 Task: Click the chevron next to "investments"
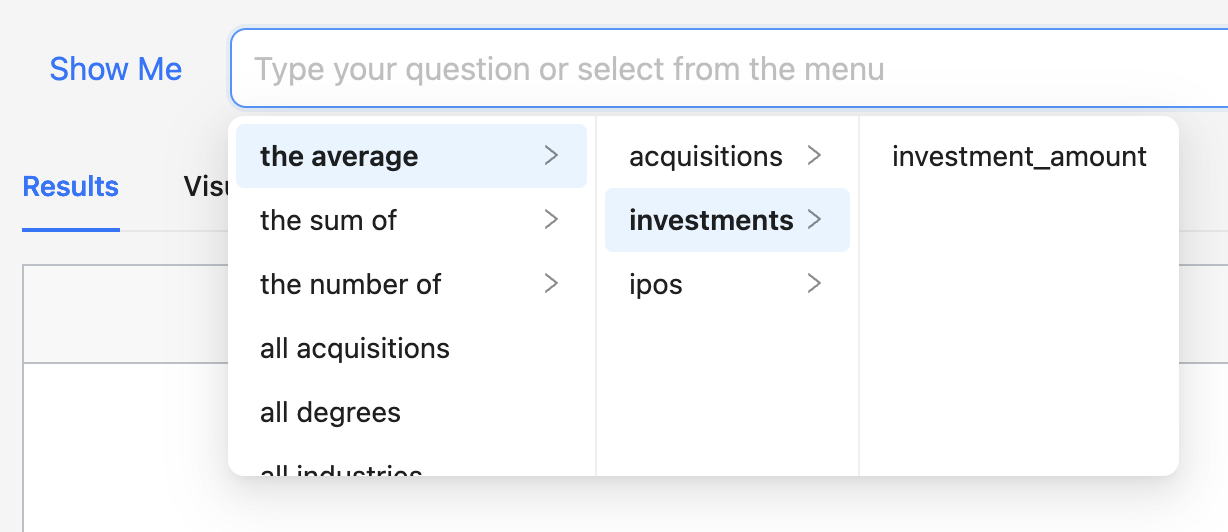point(814,220)
